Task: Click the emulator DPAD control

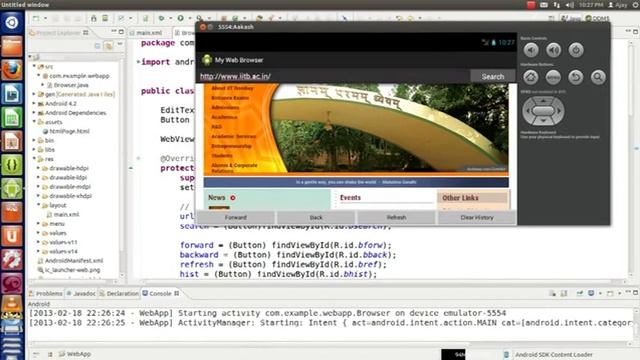Action: [x=543, y=111]
